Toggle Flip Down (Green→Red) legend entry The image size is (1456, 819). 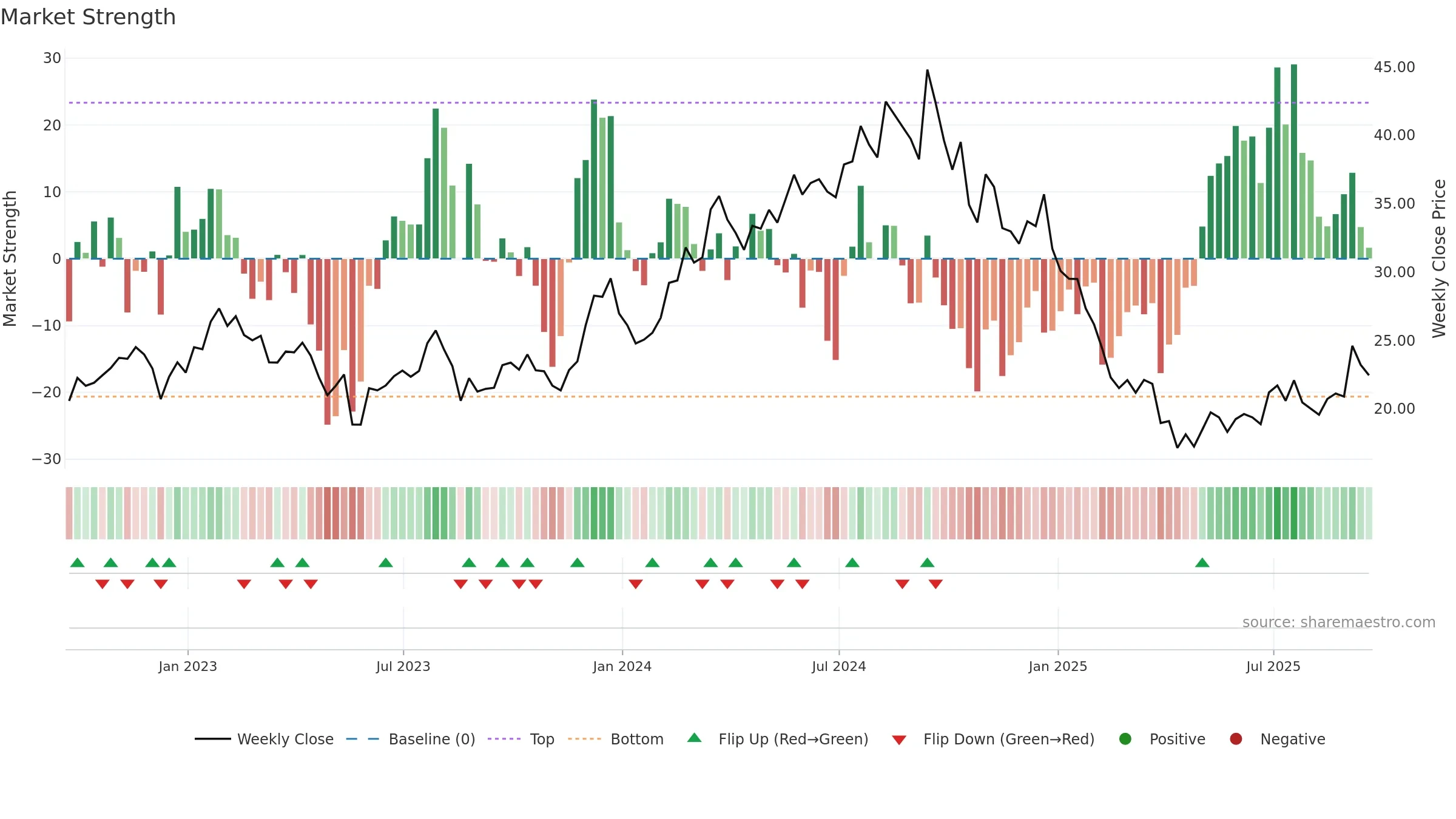pyautogui.click(x=993, y=739)
